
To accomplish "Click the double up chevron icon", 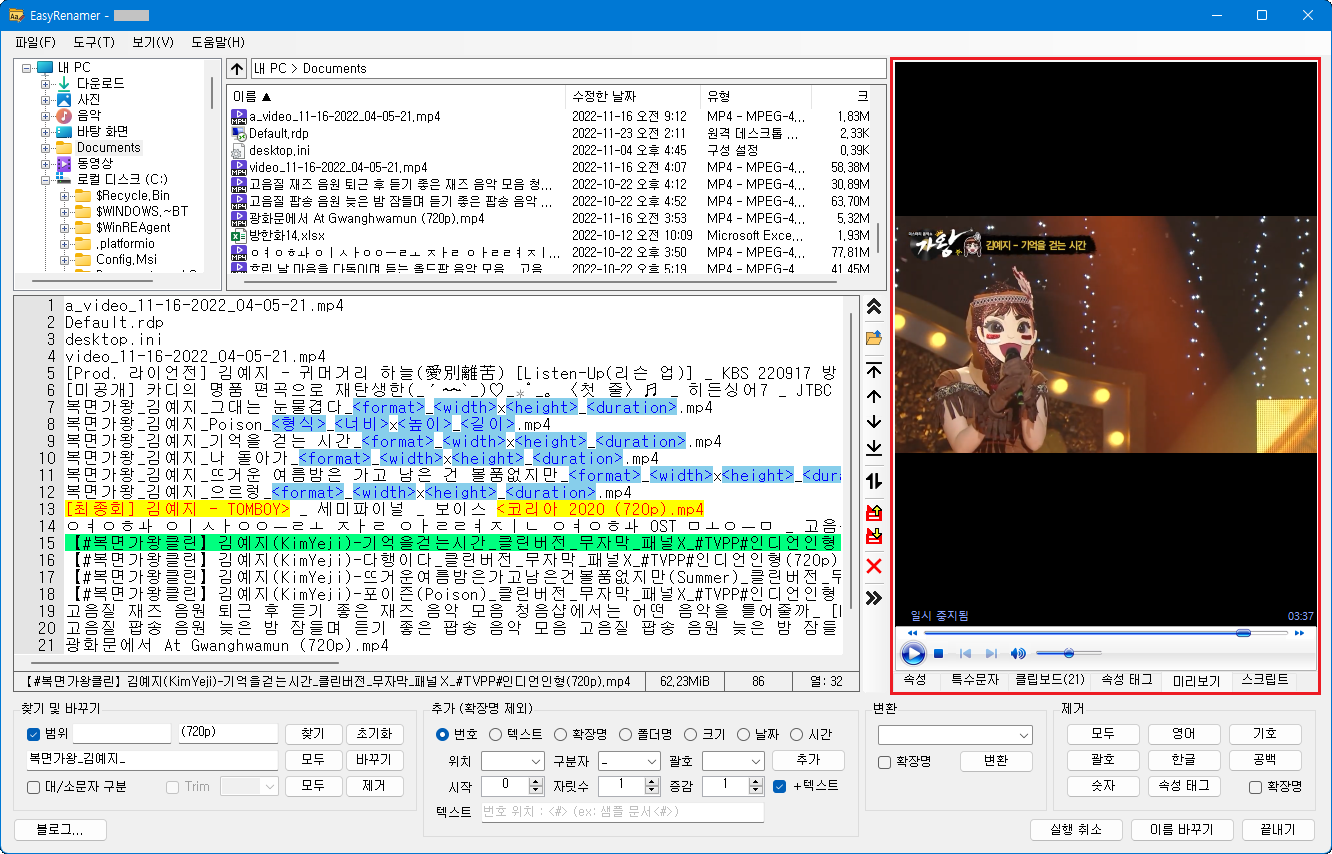I will point(873,307).
